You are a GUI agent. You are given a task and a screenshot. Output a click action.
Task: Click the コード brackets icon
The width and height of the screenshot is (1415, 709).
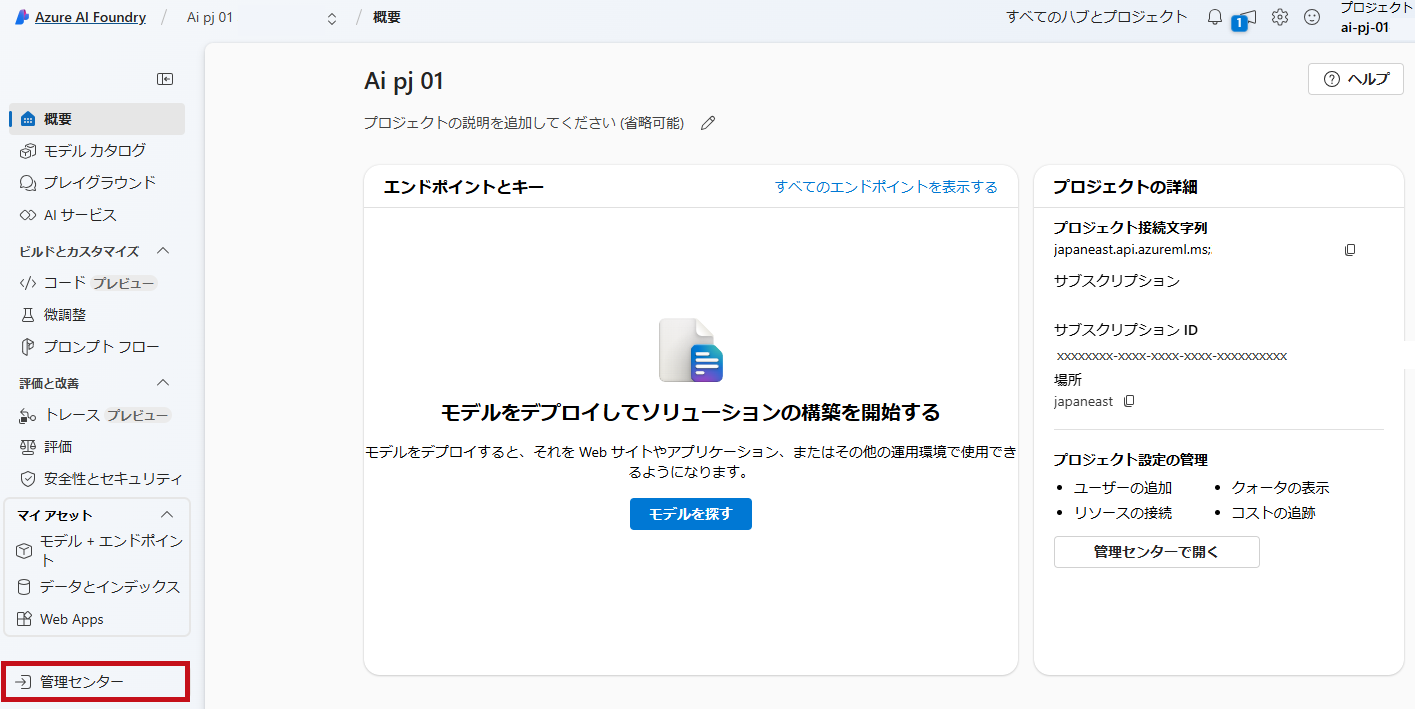[x=28, y=283]
